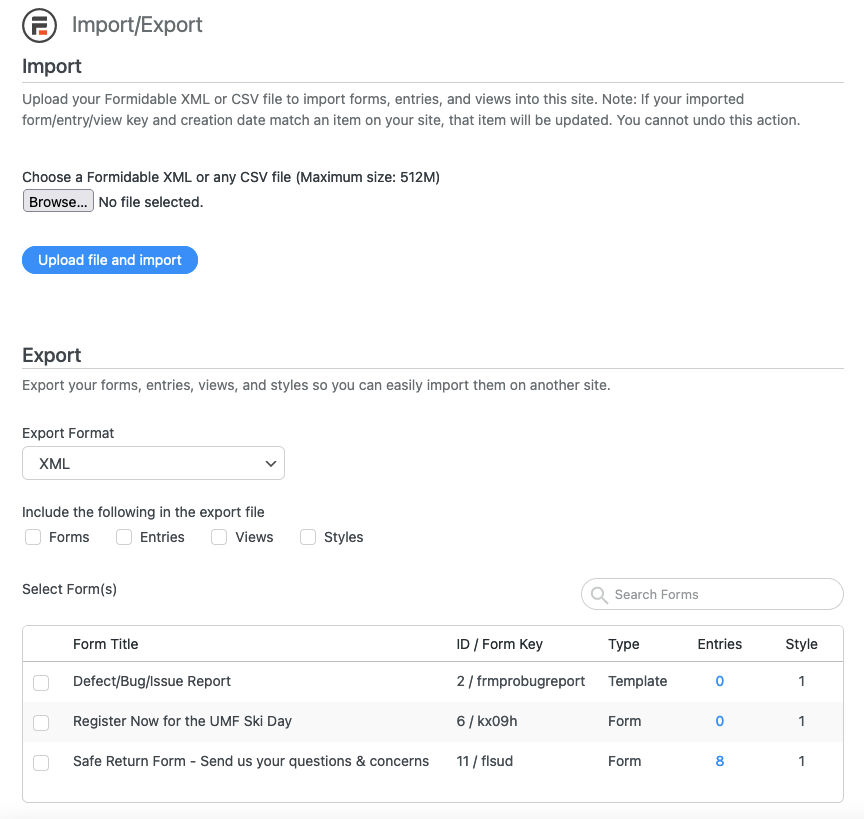Click the Safe Return Form title text
The image size is (864, 819).
pyautogui.click(x=251, y=761)
